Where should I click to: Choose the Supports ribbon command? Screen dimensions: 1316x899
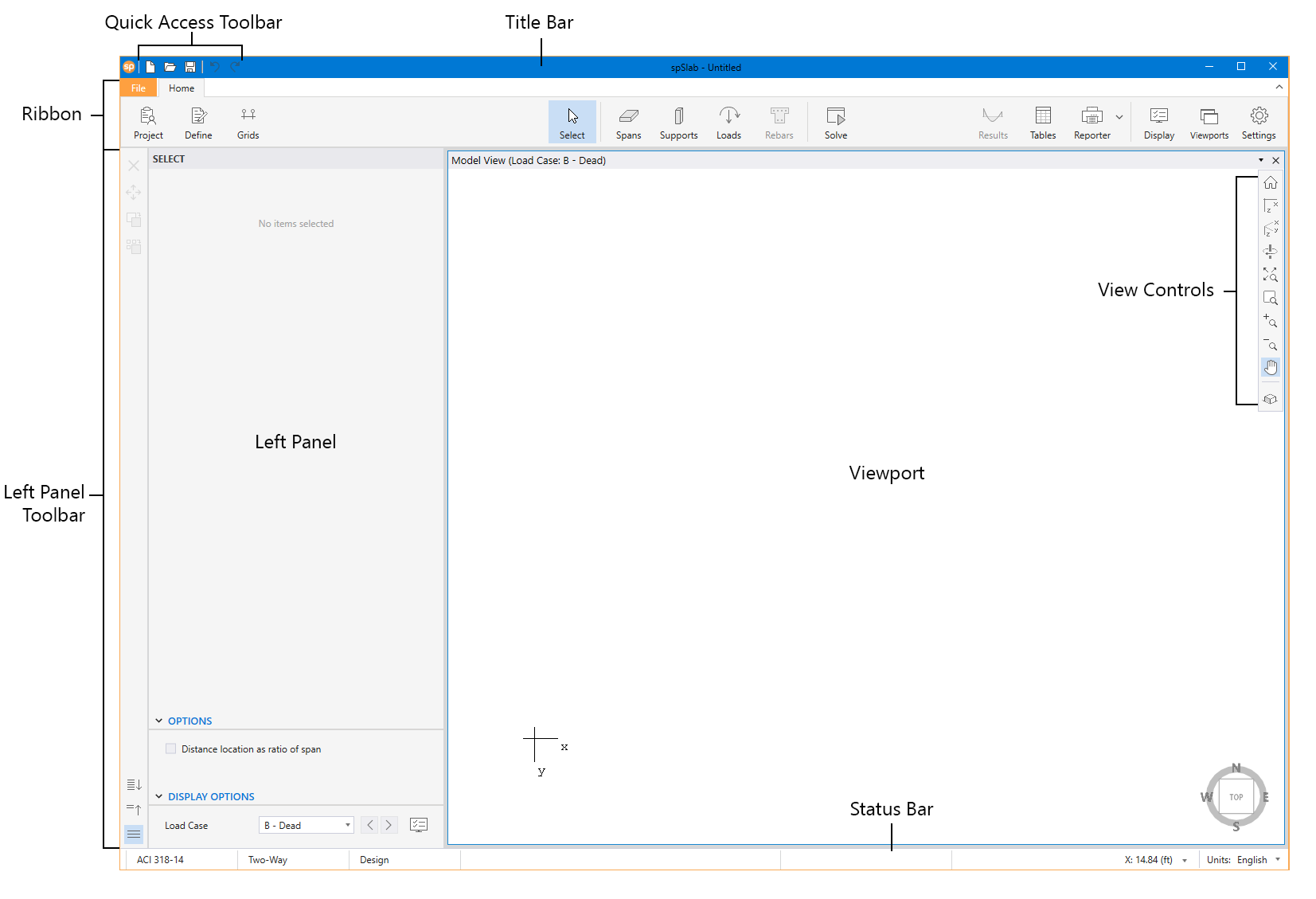point(678,123)
